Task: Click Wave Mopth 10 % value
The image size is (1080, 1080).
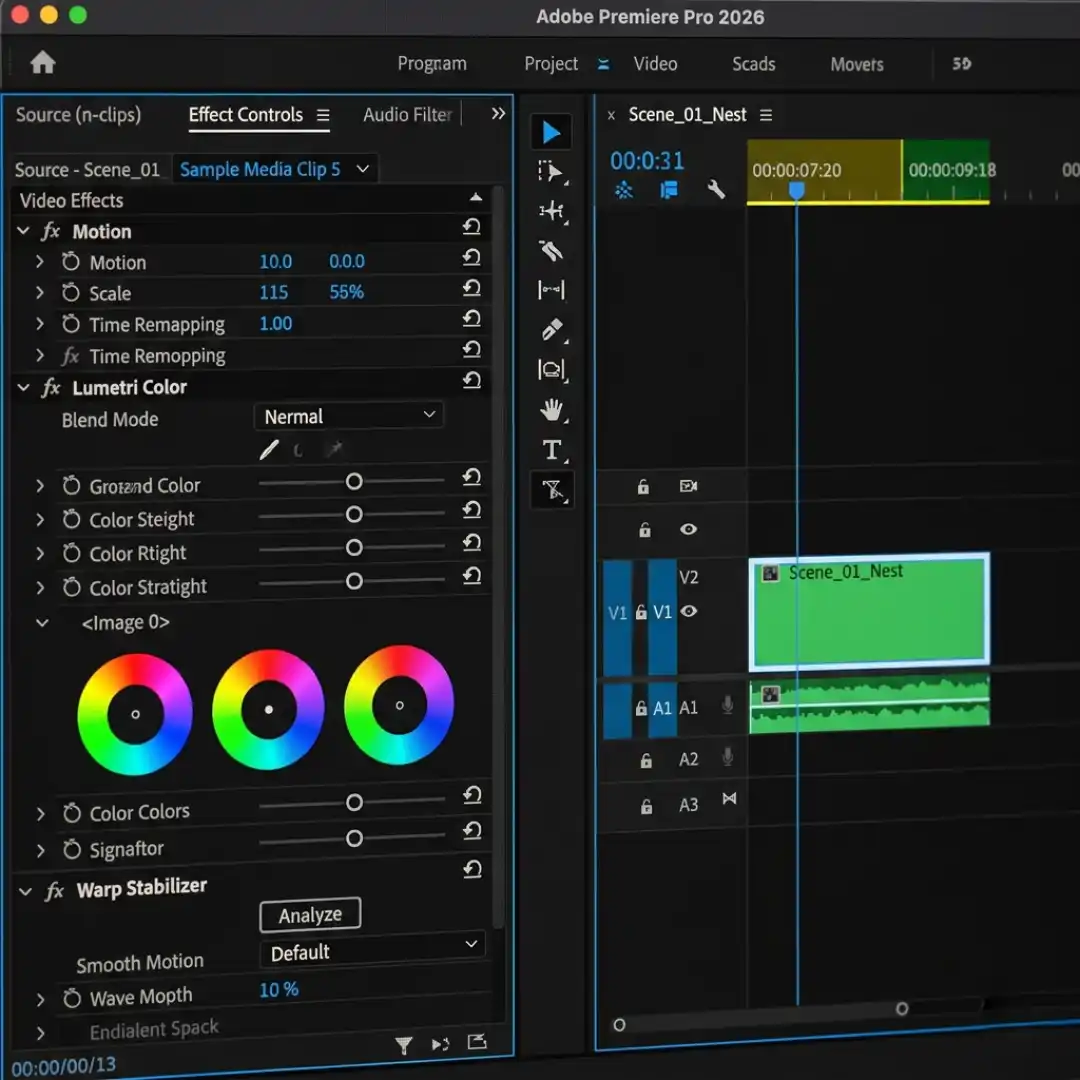Action: (278, 990)
